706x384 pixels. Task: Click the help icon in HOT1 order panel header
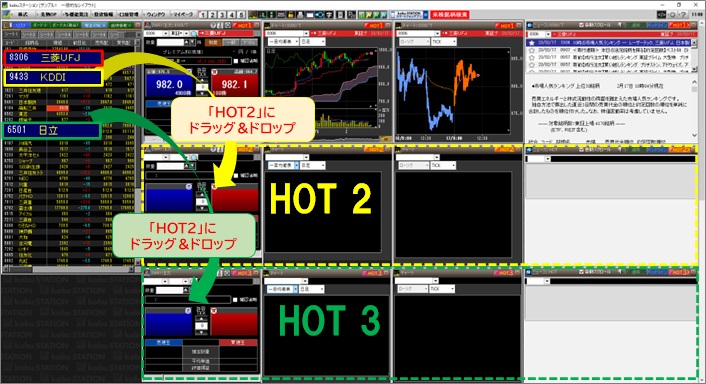point(214,25)
